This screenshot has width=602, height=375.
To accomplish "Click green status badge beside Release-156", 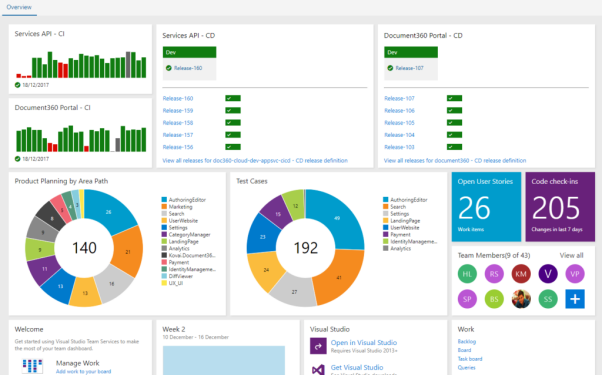I will point(233,147).
